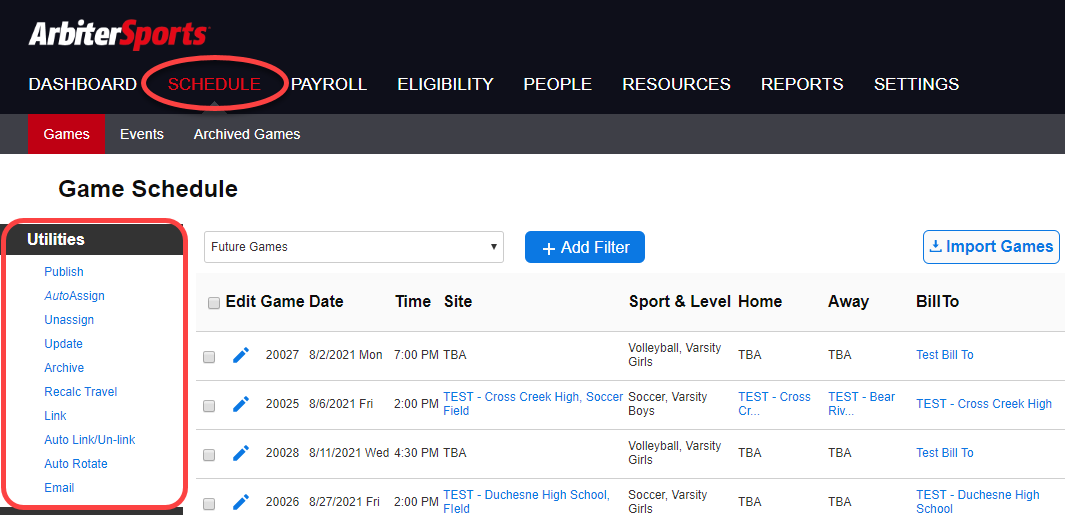Click game number 20027
The width and height of the screenshot is (1065, 515).
point(283,355)
